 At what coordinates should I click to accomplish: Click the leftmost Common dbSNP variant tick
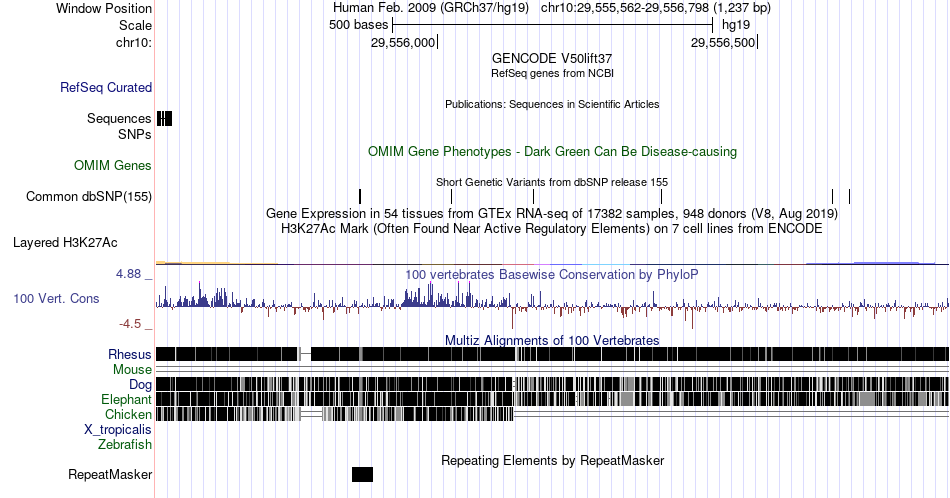(x=360, y=196)
